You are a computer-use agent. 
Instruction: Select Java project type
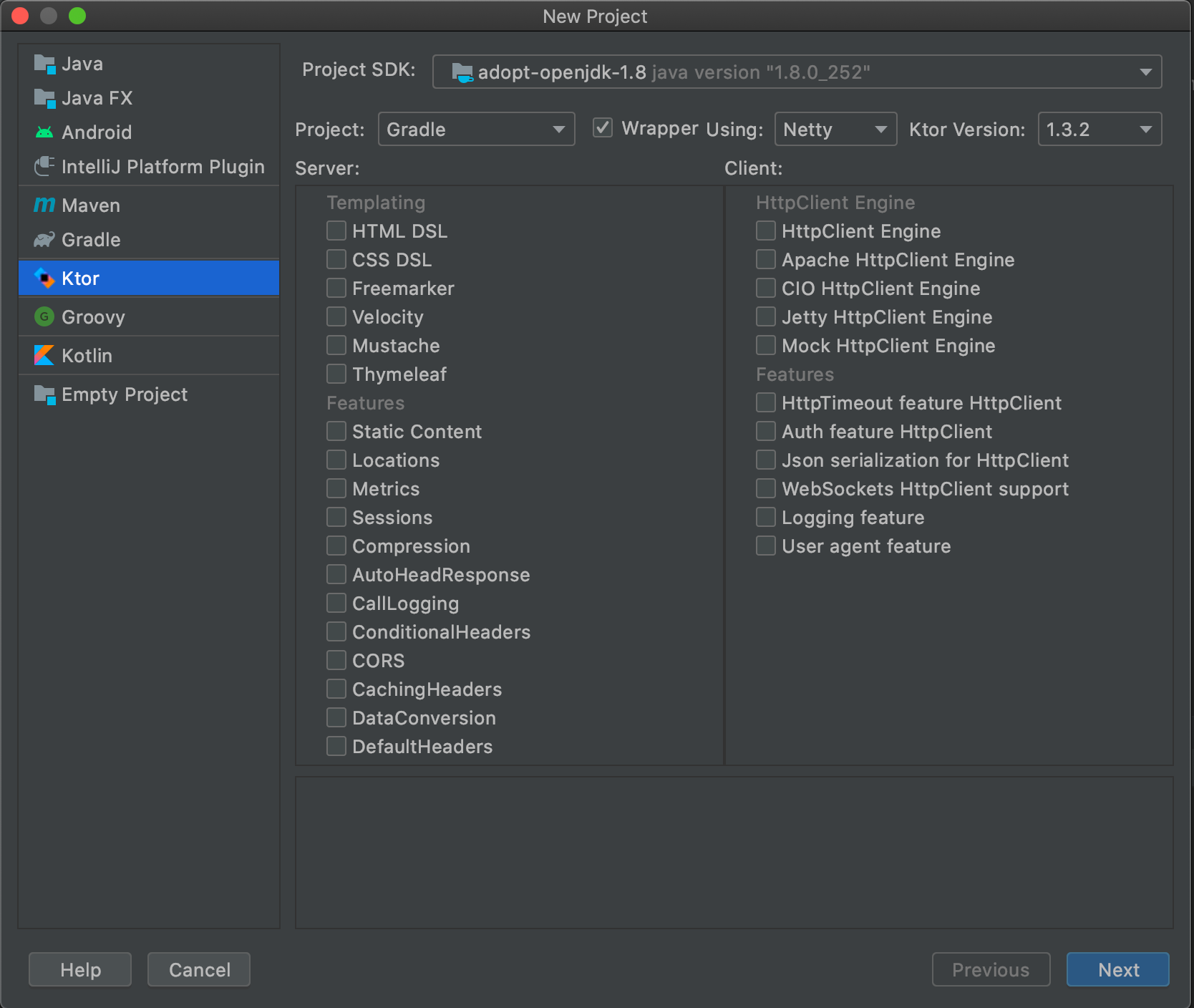(x=149, y=64)
